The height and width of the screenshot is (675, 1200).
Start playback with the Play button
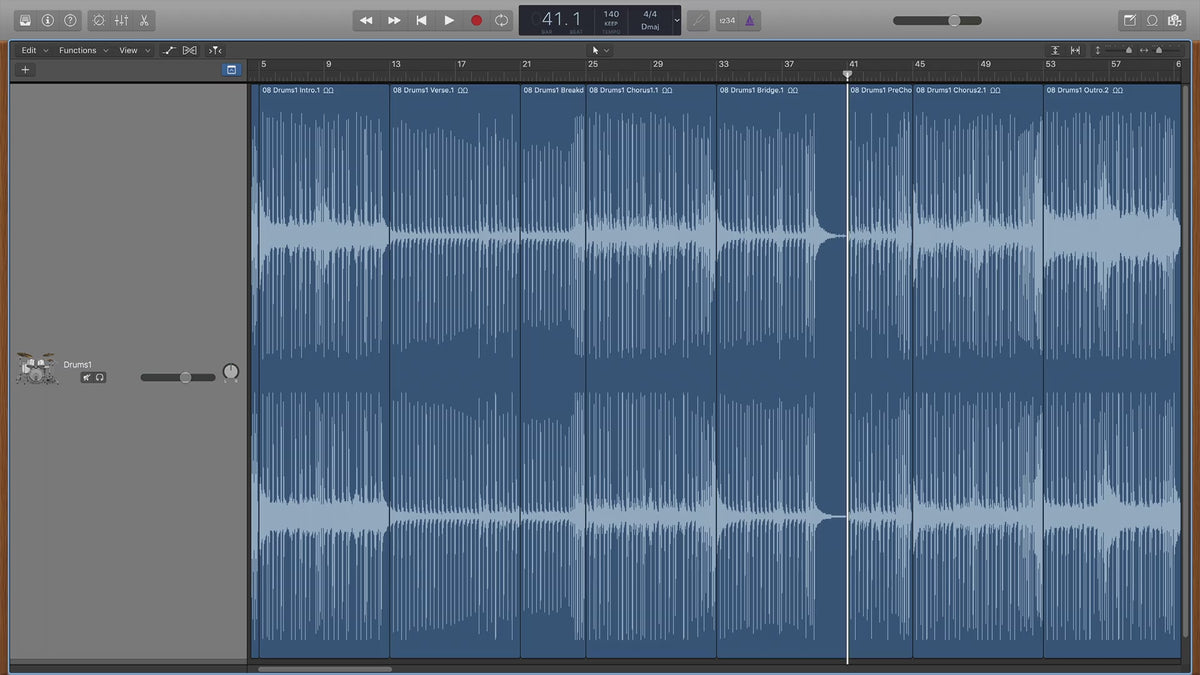pos(449,20)
